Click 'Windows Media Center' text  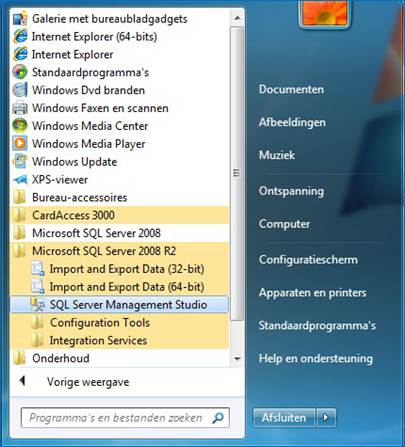coord(90,126)
